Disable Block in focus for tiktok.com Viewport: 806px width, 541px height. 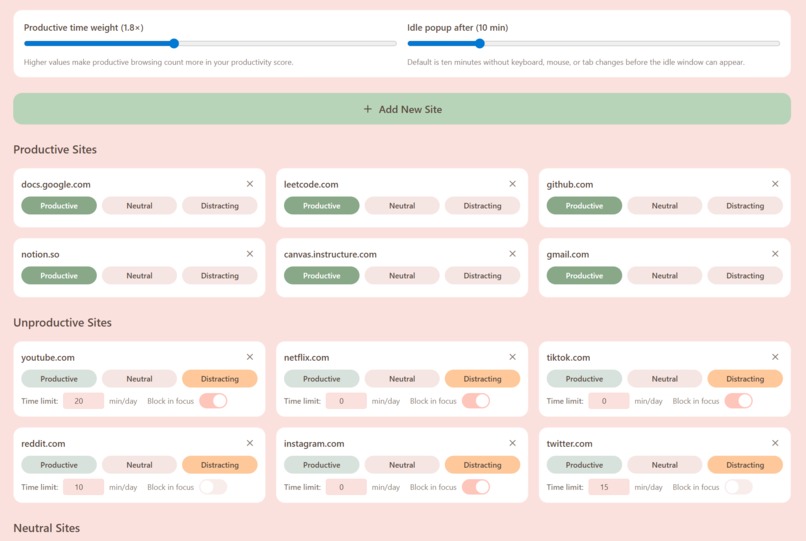tap(739, 401)
